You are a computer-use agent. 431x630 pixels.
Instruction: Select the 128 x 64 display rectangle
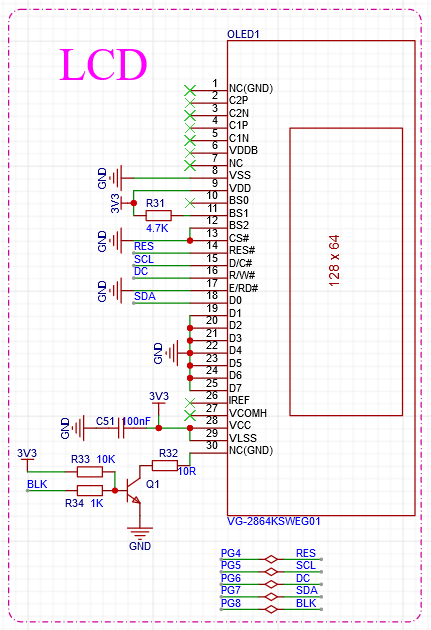346,272
